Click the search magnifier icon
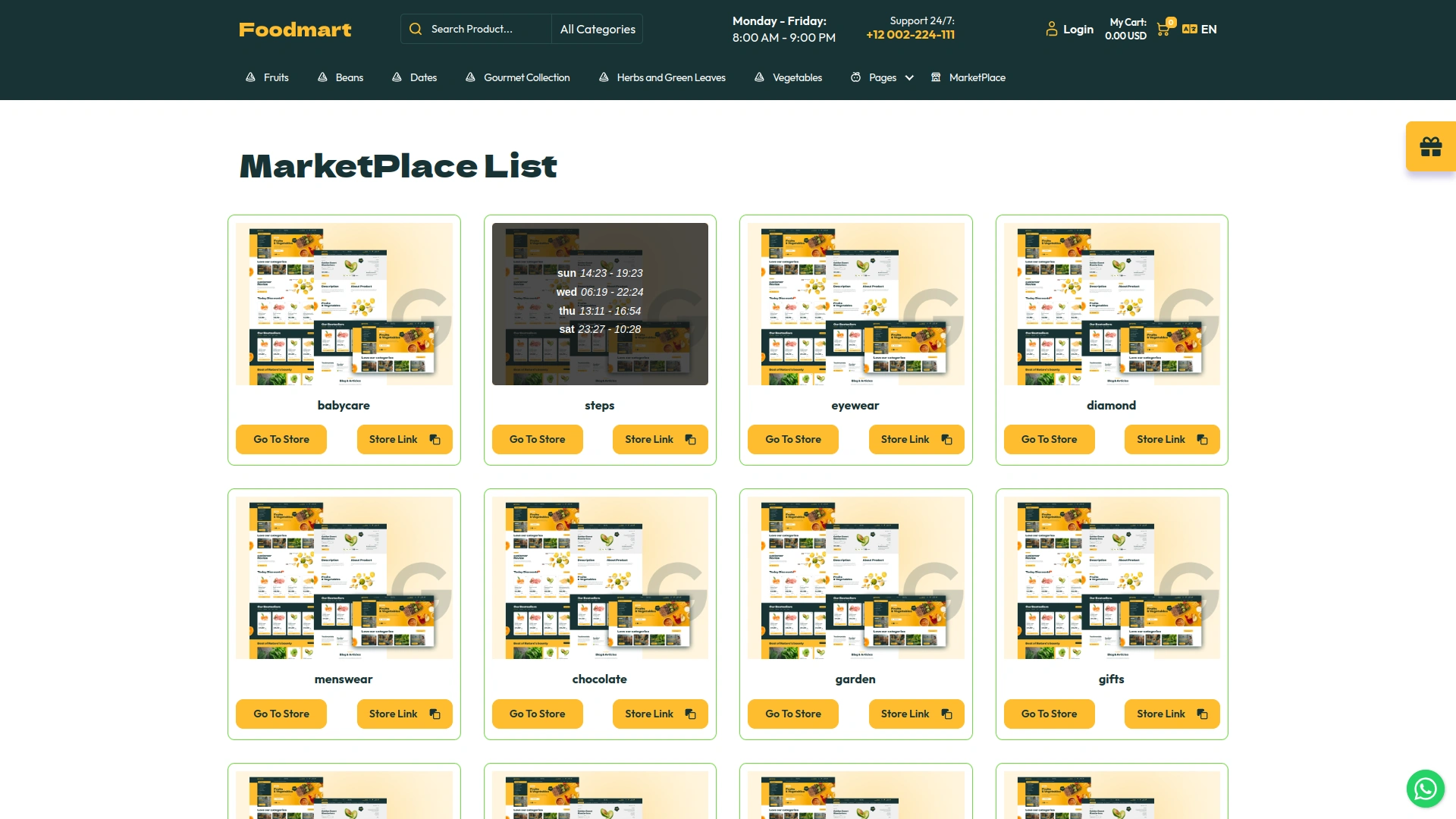 (x=416, y=29)
